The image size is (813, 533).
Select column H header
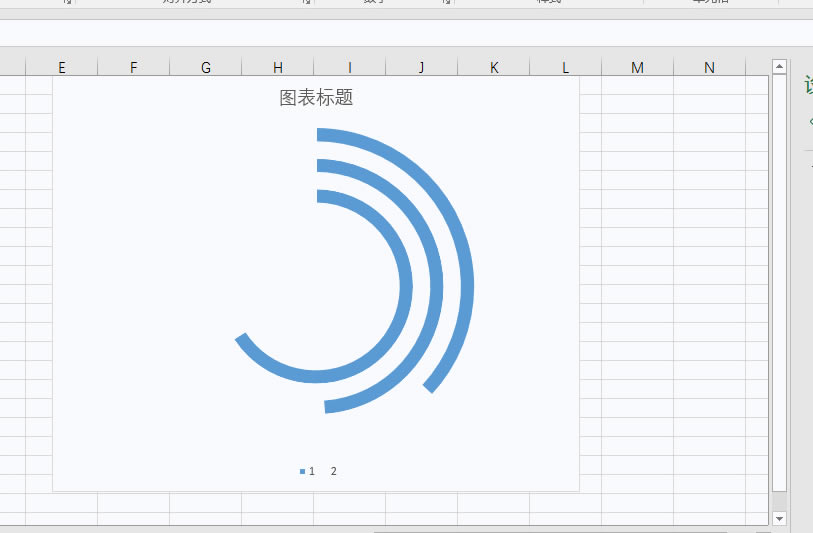point(278,67)
